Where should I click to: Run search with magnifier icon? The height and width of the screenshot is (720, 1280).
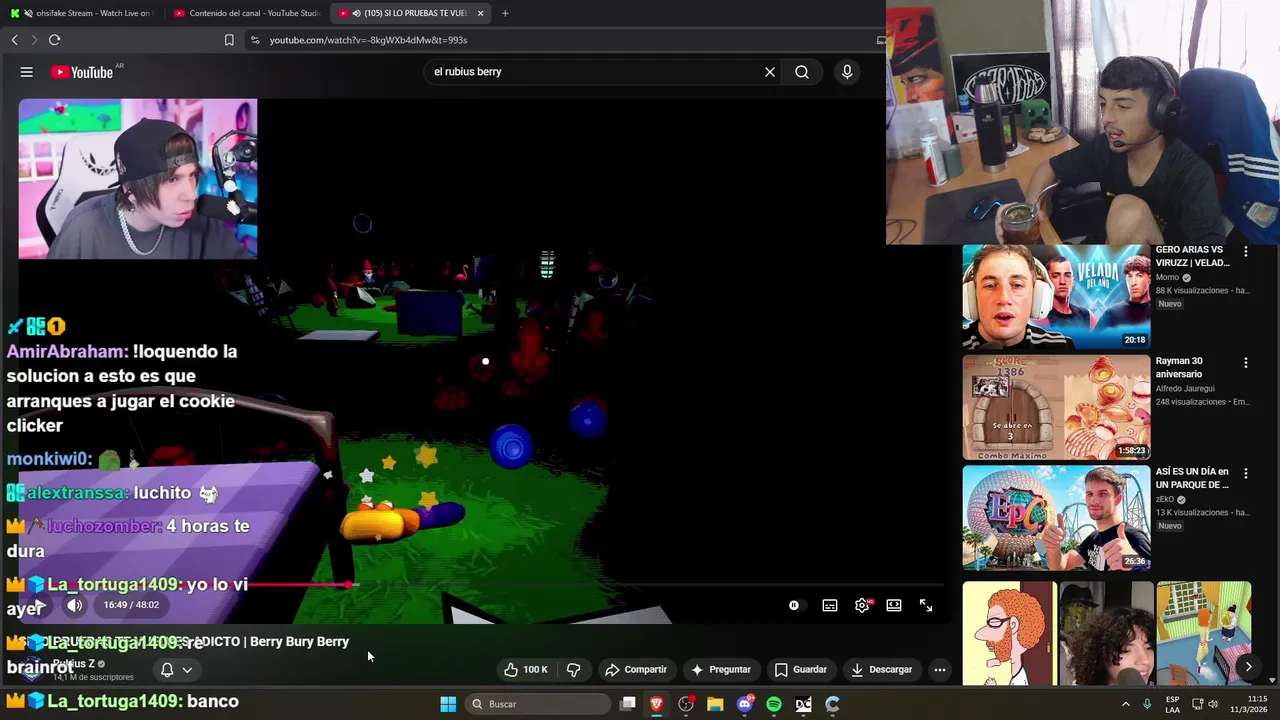point(802,72)
